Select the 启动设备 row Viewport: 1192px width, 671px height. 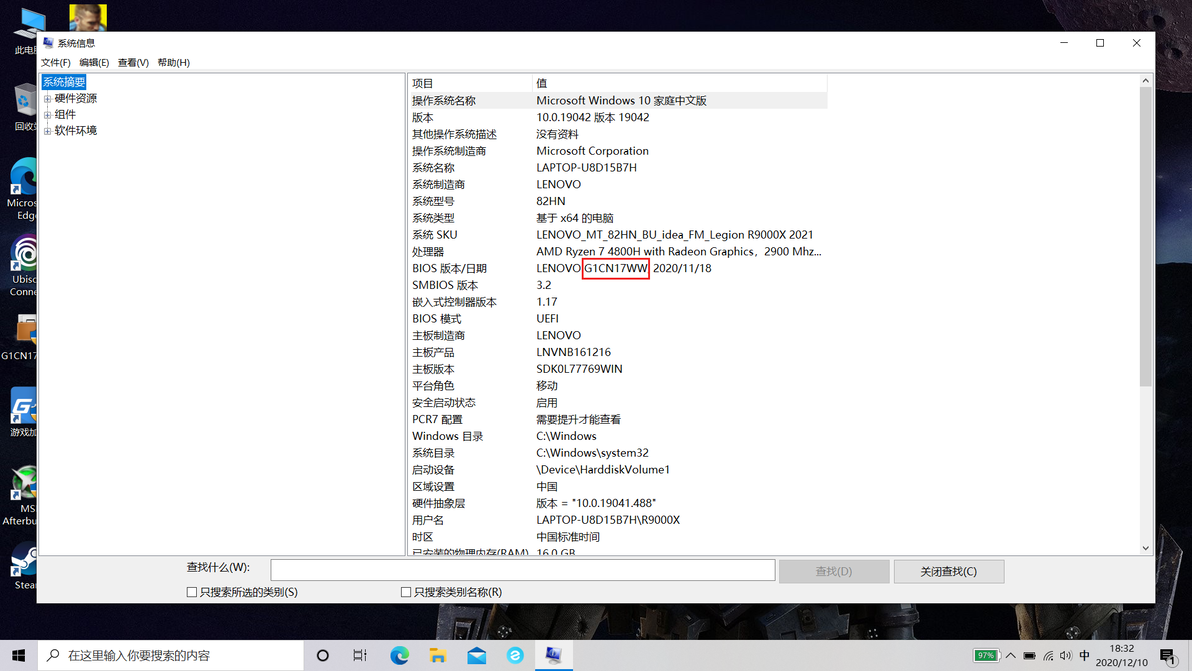click(x=617, y=470)
